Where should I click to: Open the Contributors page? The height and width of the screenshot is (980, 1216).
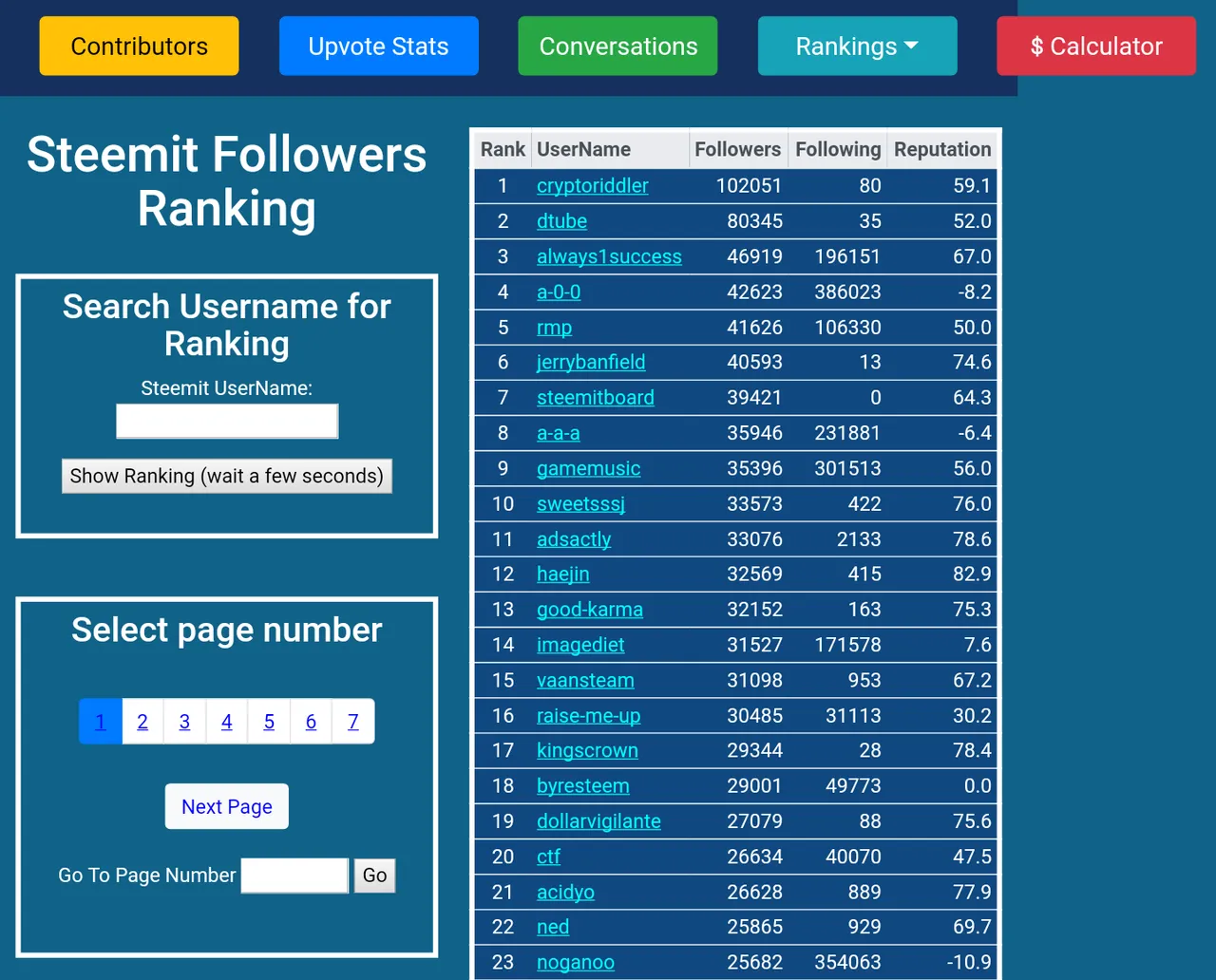point(139,46)
